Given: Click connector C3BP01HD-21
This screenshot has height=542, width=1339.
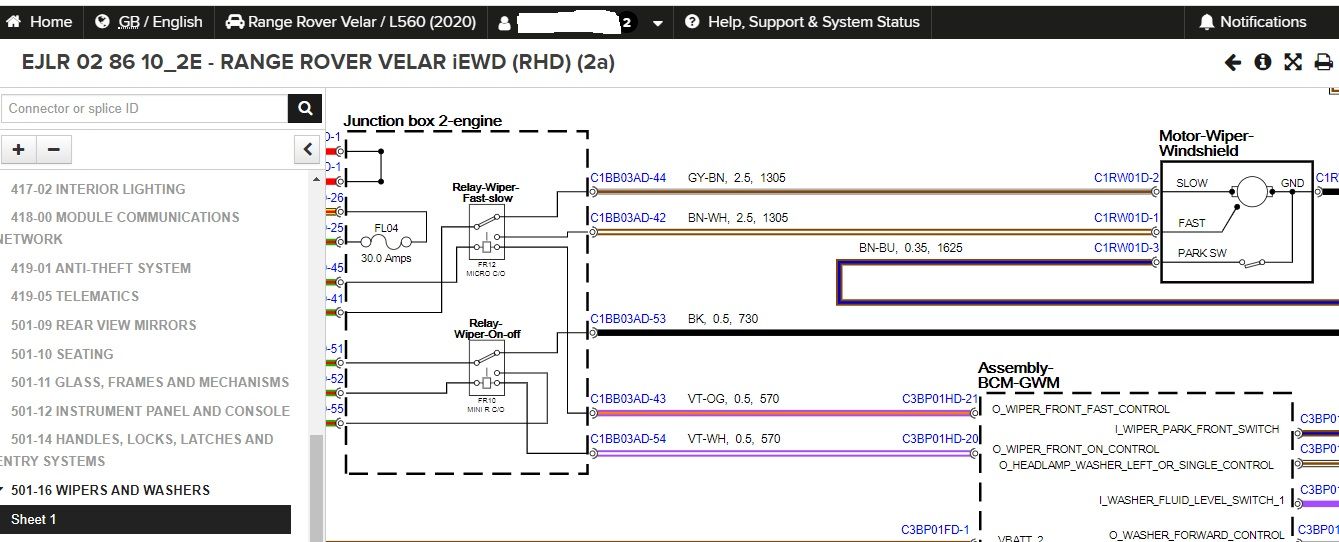Looking at the screenshot, I should [x=940, y=399].
